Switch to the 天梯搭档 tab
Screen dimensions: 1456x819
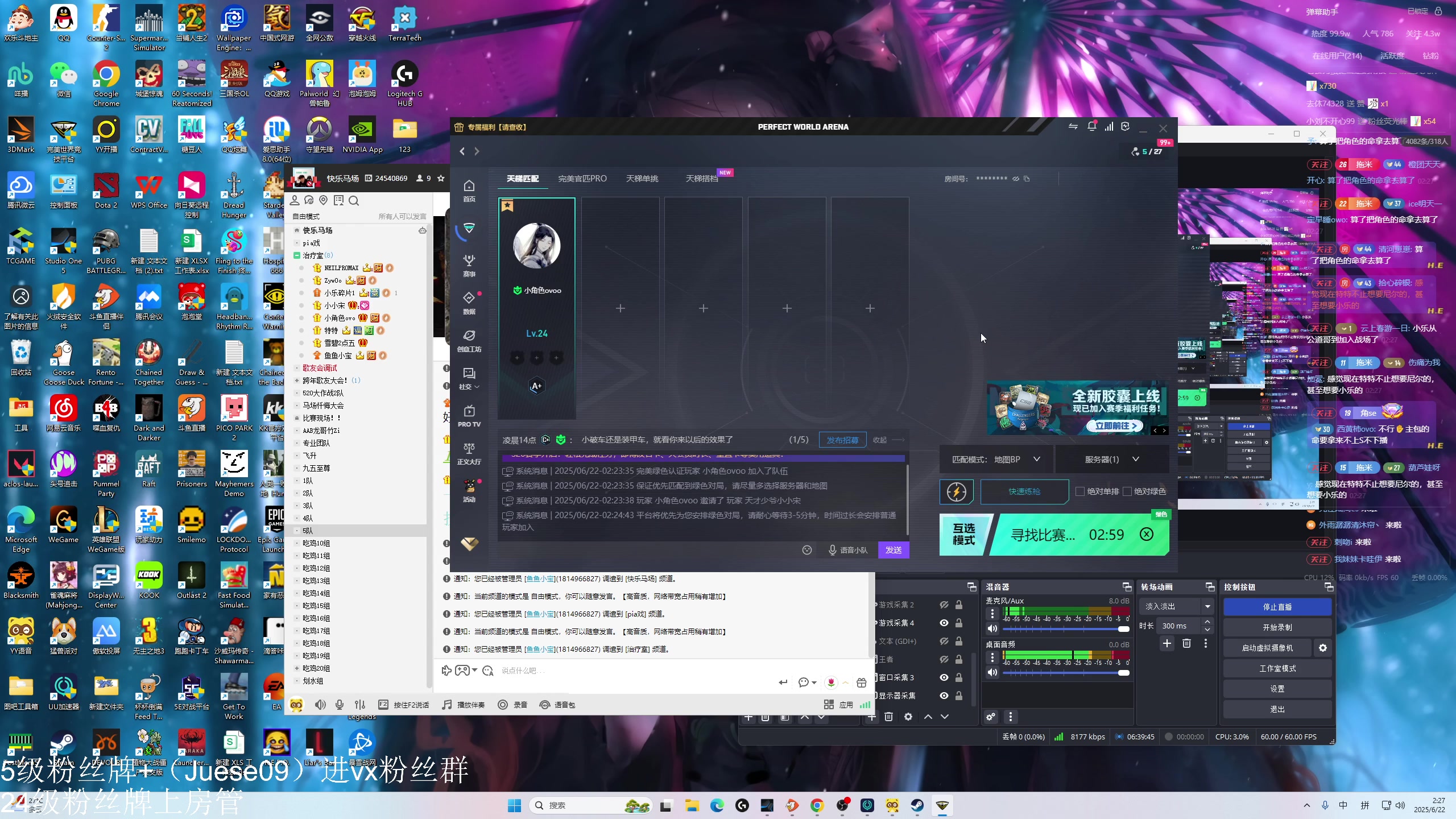pos(702,179)
